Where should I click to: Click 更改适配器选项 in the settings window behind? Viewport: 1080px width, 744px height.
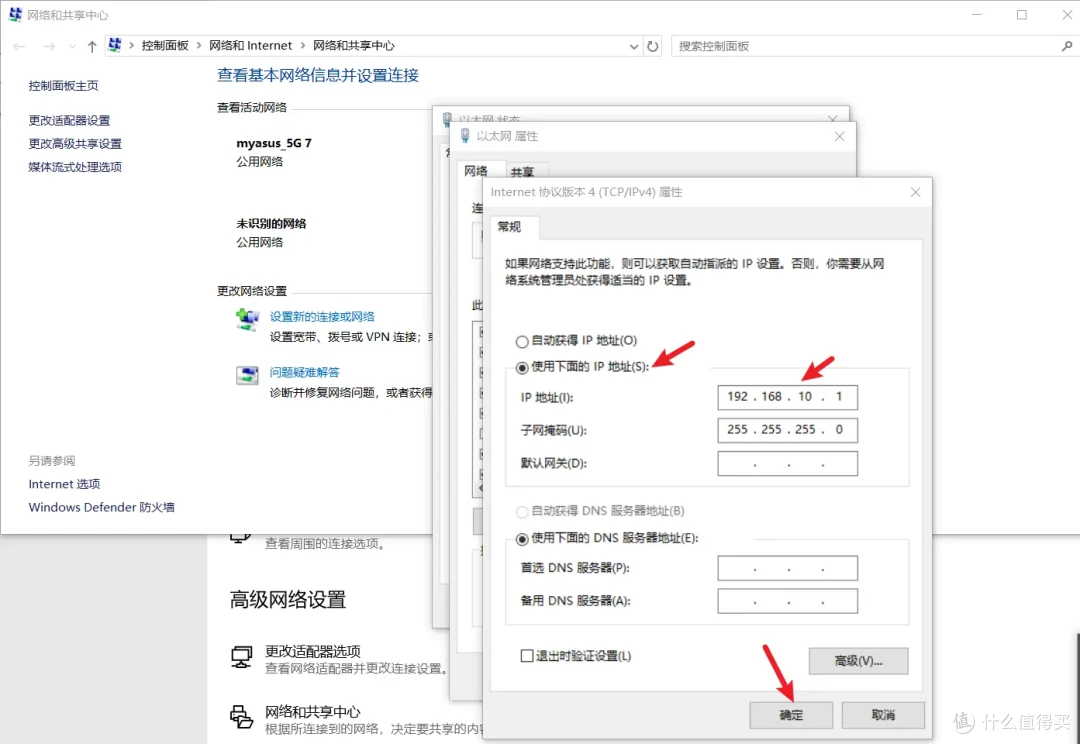click(313, 651)
